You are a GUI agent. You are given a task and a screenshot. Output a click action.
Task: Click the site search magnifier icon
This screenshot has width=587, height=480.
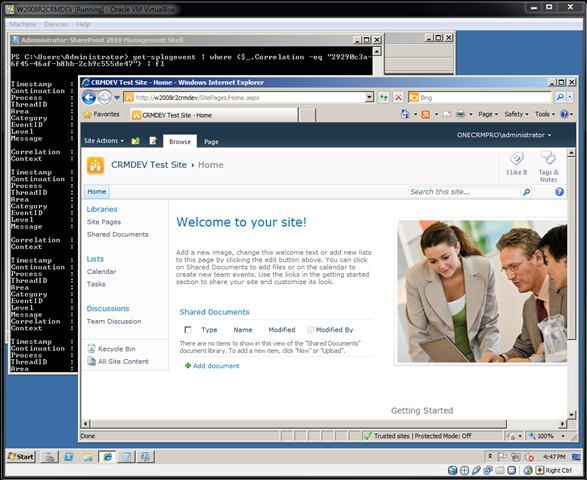click(x=526, y=192)
